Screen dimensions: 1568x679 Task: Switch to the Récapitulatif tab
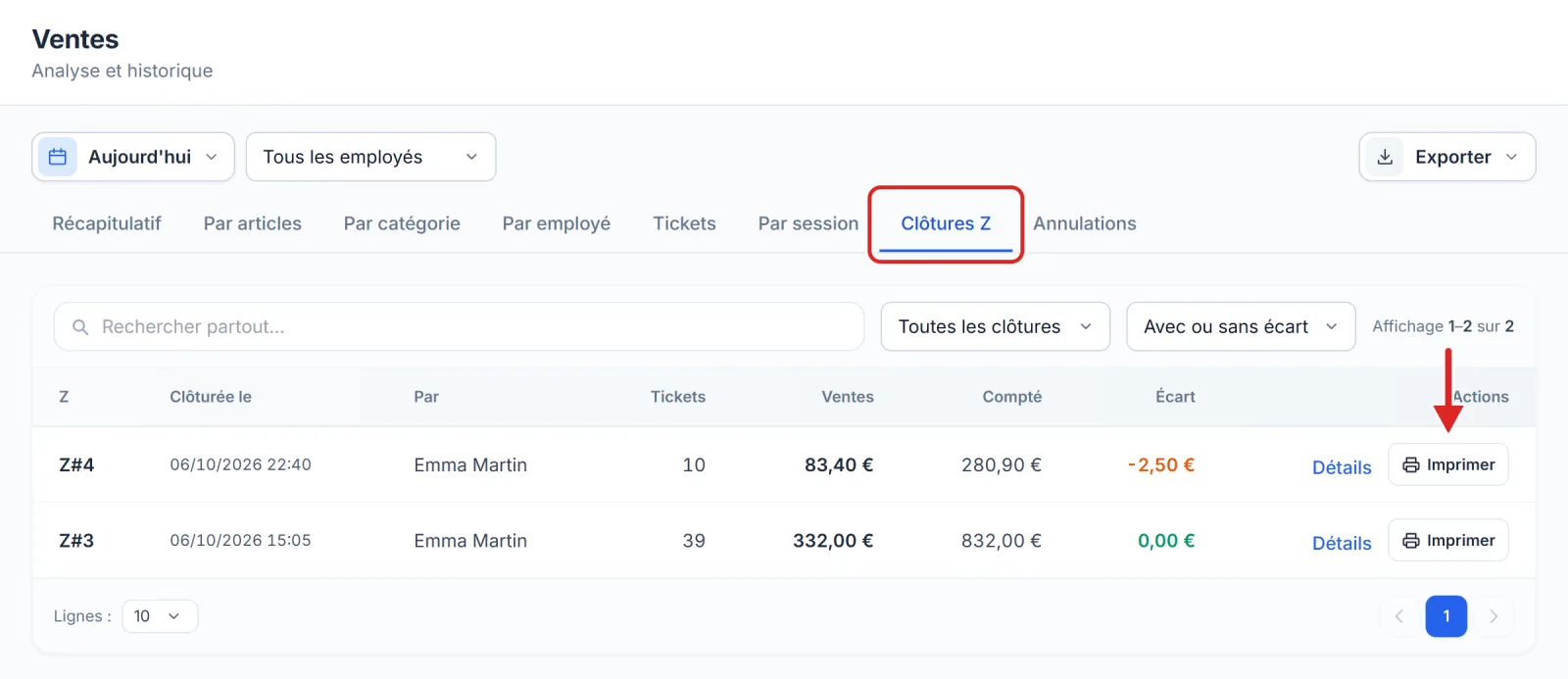tap(107, 223)
